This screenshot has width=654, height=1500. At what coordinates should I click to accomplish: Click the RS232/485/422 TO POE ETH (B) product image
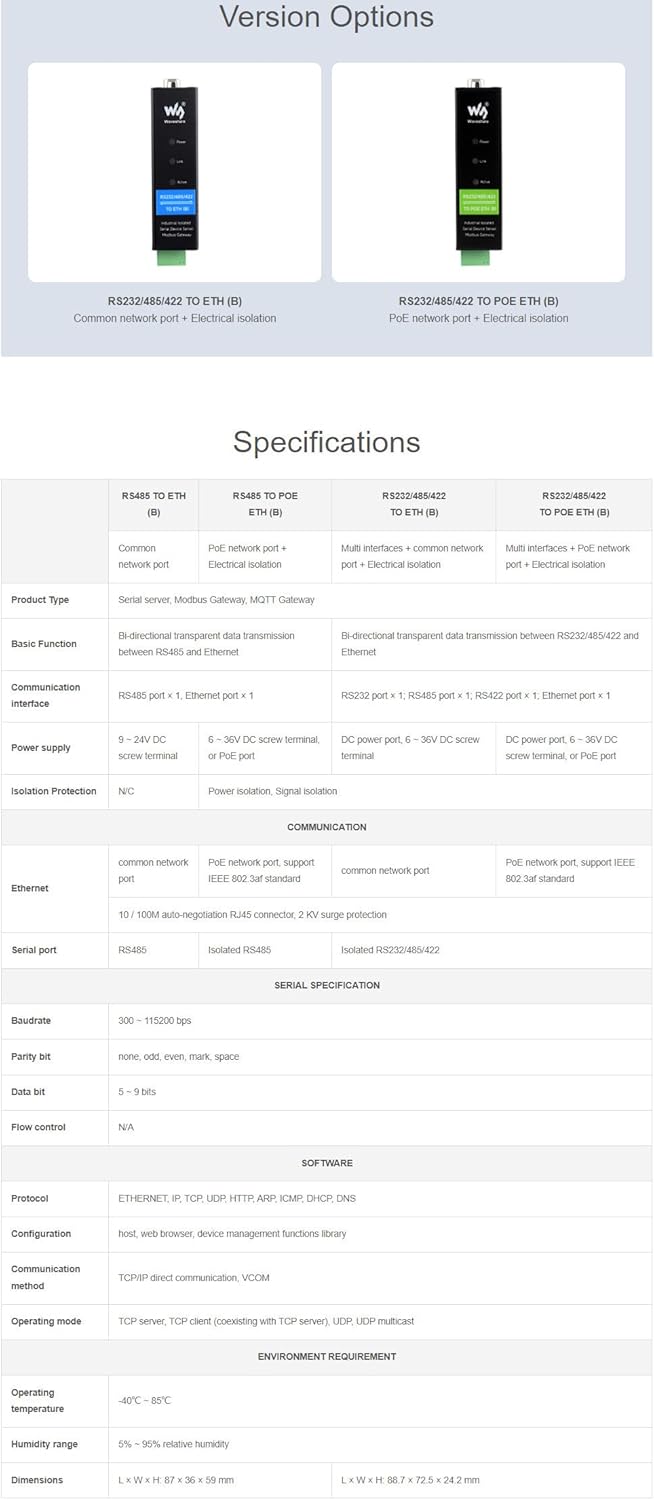click(x=478, y=172)
